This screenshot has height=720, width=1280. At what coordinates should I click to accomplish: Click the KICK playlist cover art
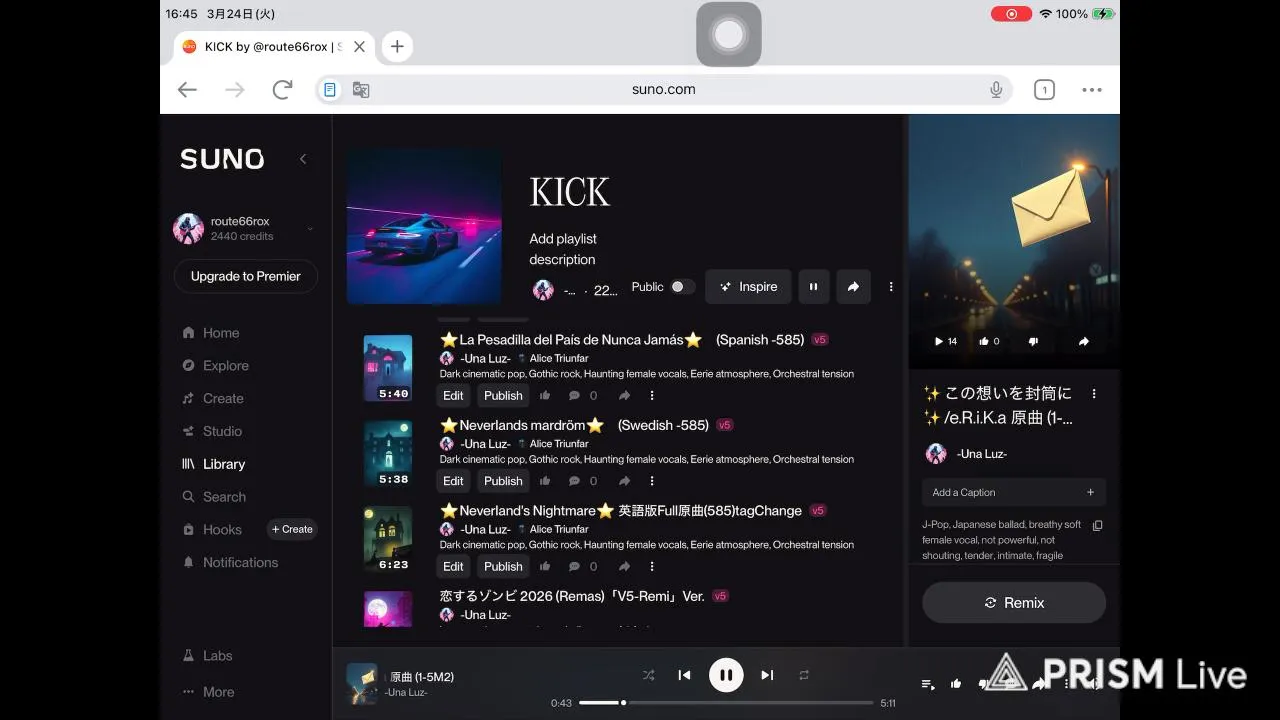coord(424,226)
